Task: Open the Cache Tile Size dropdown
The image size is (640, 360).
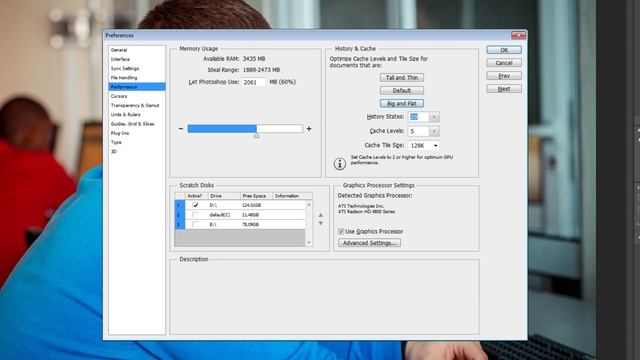Action: point(424,145)
